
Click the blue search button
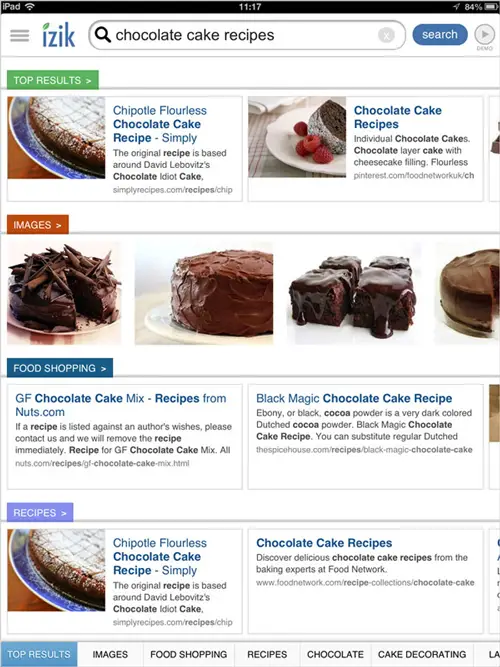pos(440,34)
